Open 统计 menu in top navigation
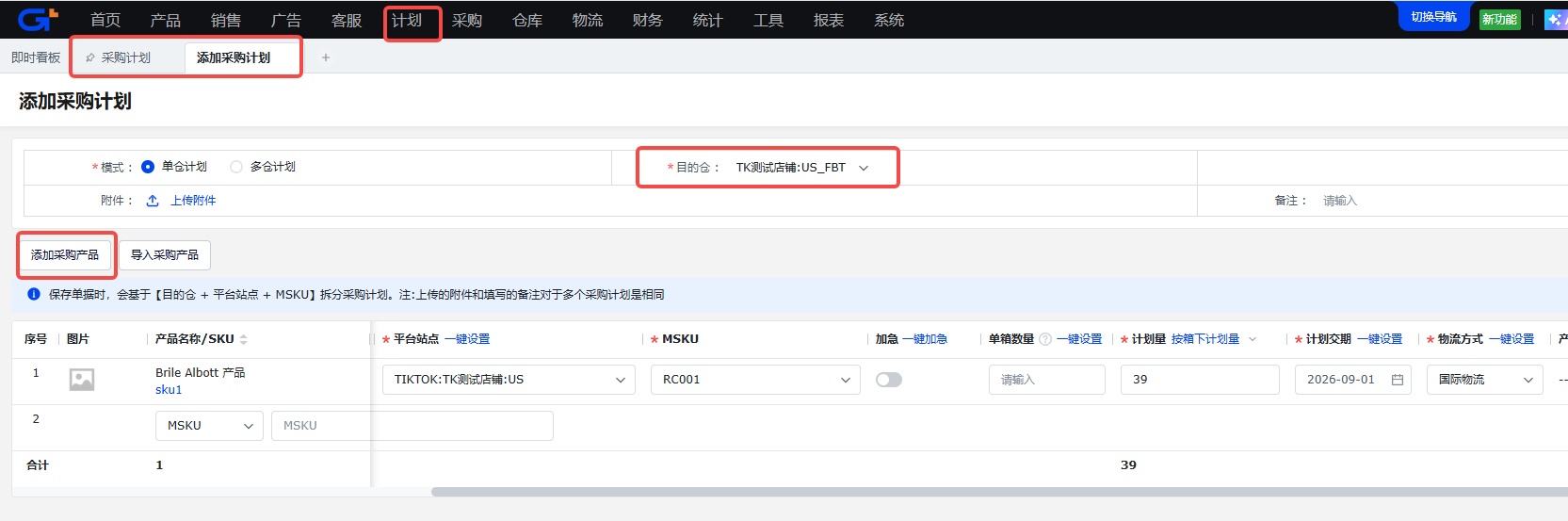 pyautogui.click(x=708, y=20)
